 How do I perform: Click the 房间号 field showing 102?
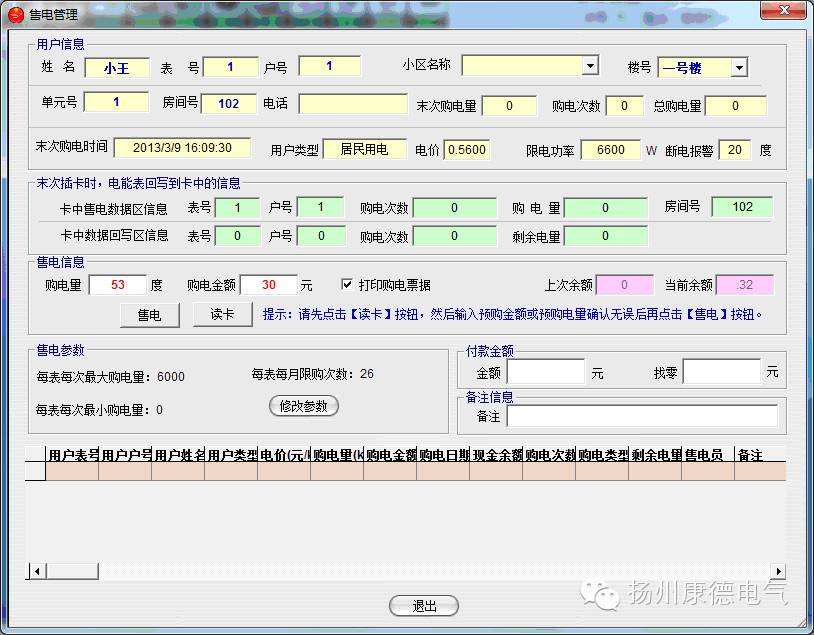(x=230, y=104)
